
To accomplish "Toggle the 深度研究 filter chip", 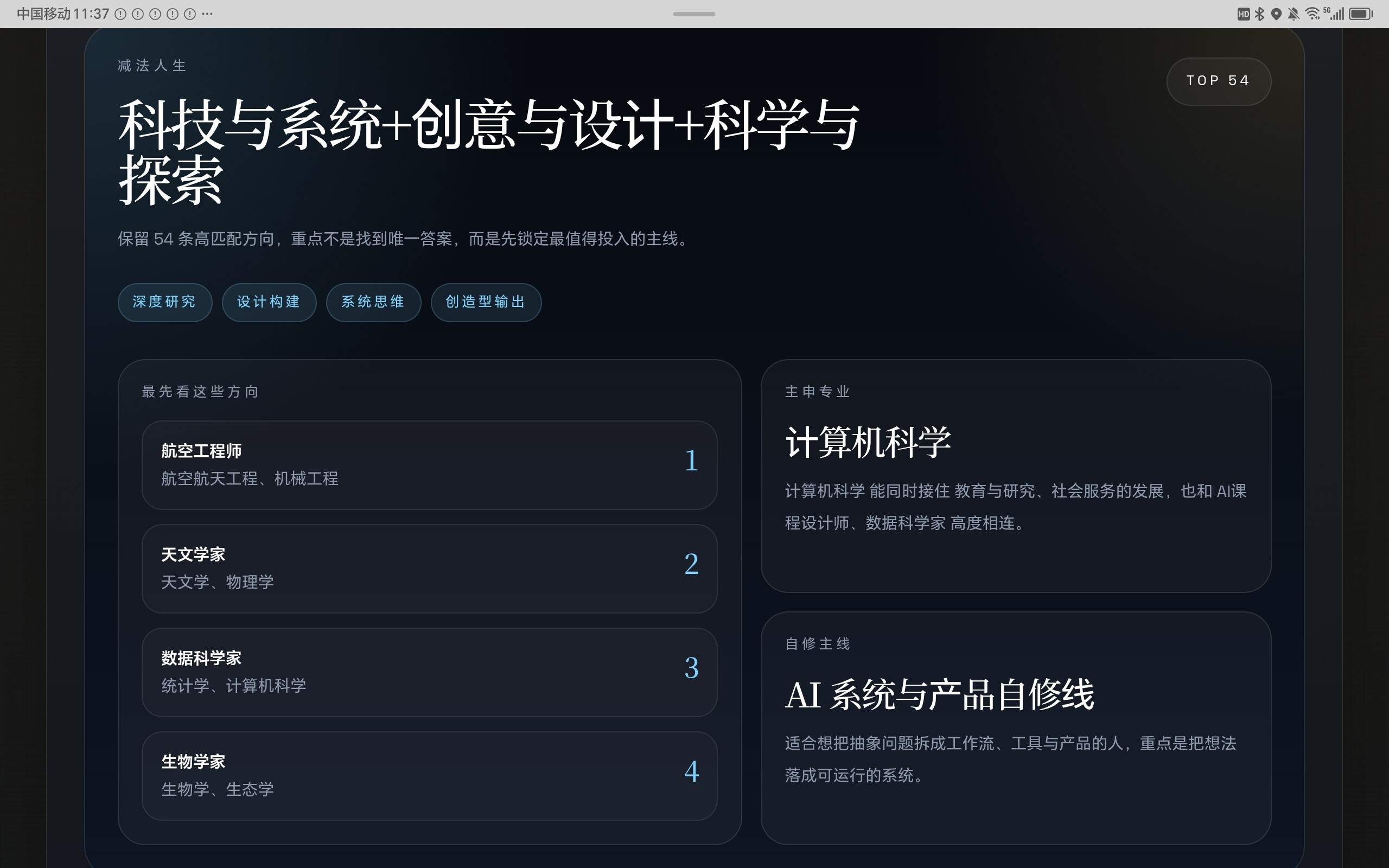I will [x=165, y=303].
